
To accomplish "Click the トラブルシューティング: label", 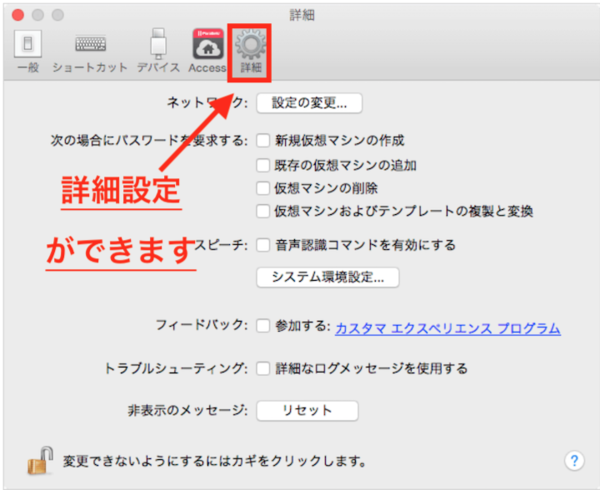I will (x=176, y=369).
